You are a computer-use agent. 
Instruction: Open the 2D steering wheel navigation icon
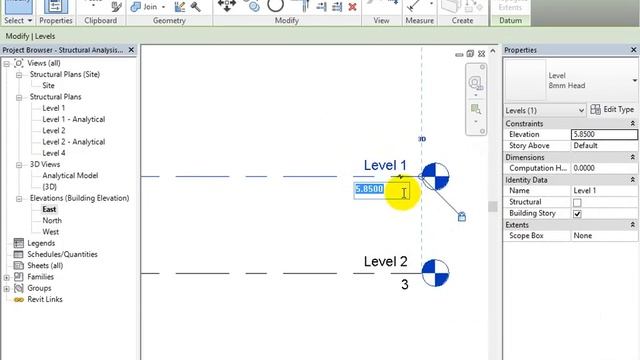(x=476, y=83)
